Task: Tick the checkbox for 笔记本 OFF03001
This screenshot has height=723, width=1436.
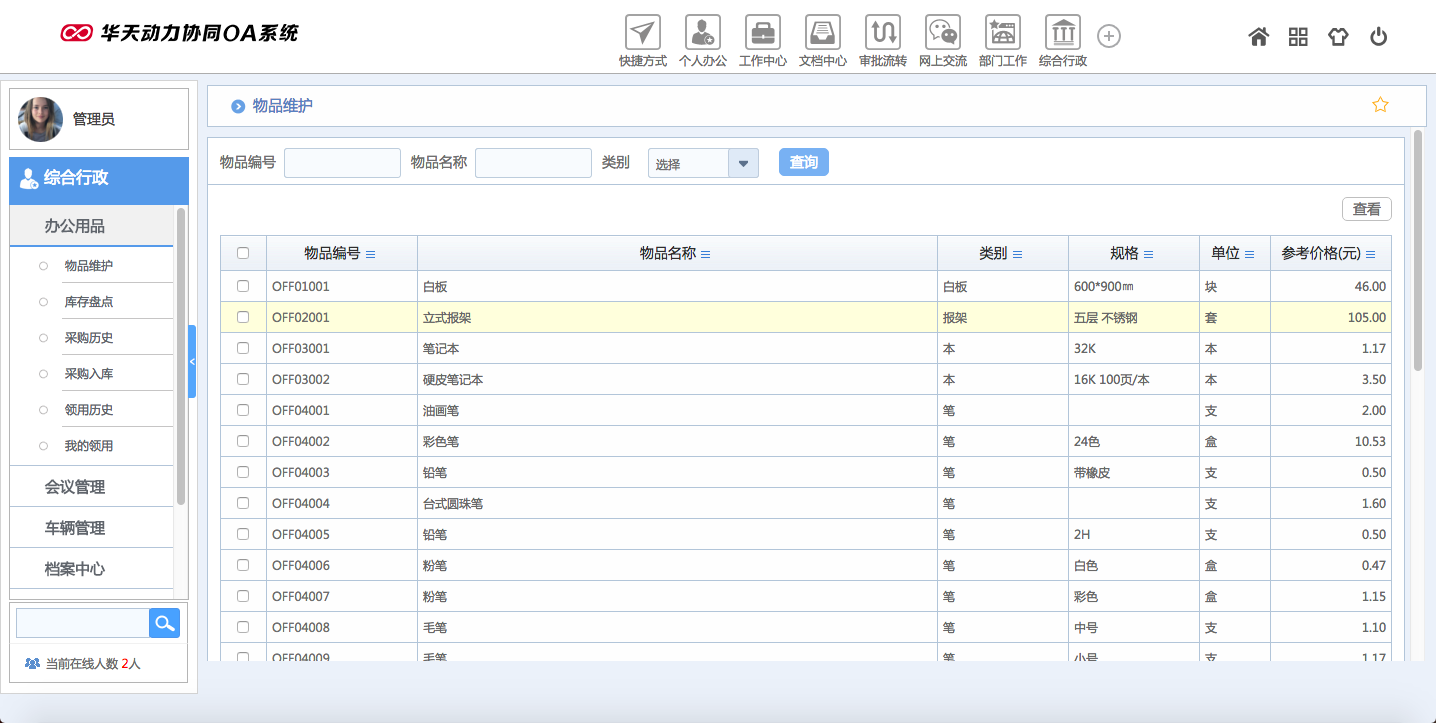Action: click(x=243, y=348)
